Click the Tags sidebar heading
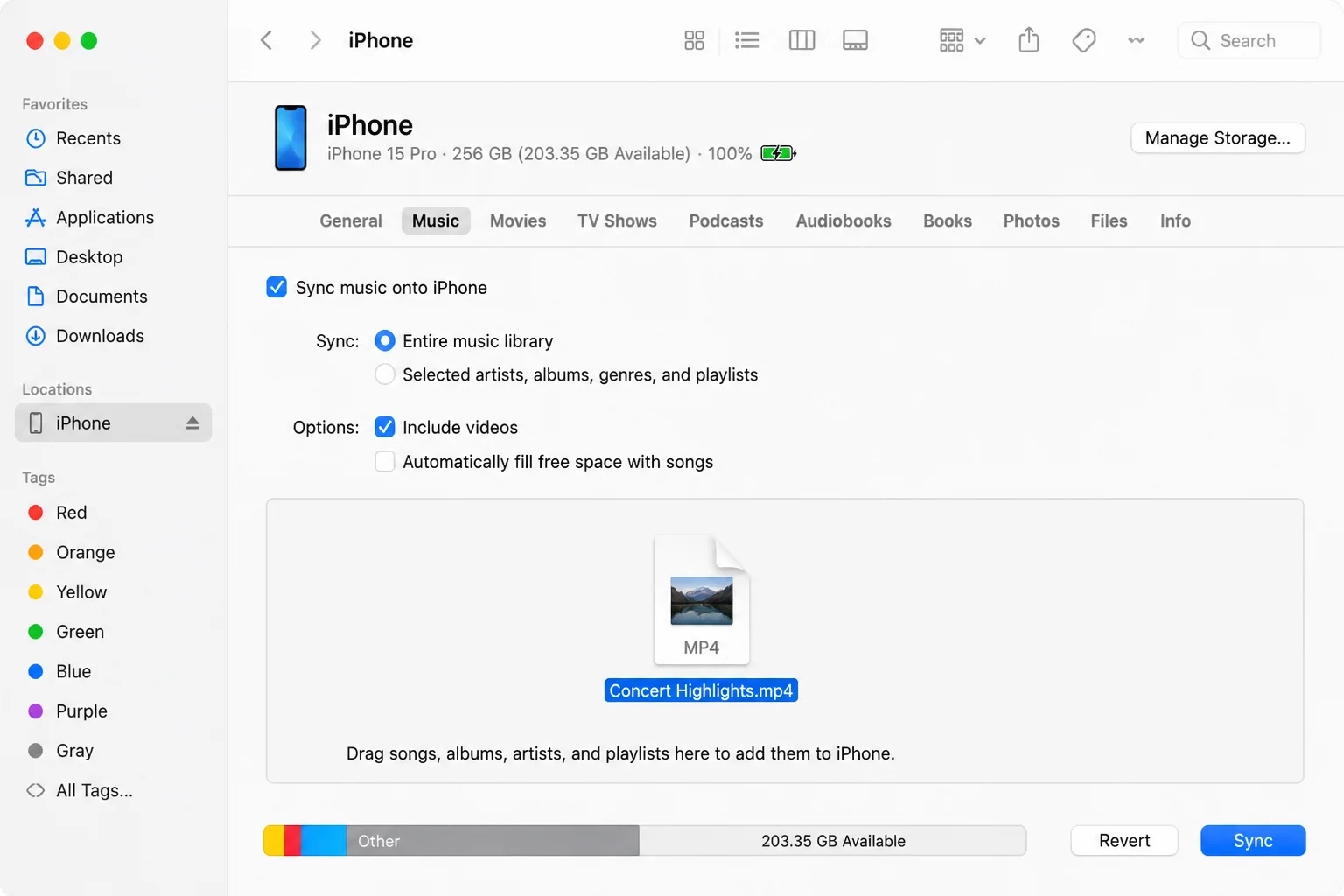This screenshot has width=1344, height=896. coord(38,478)
